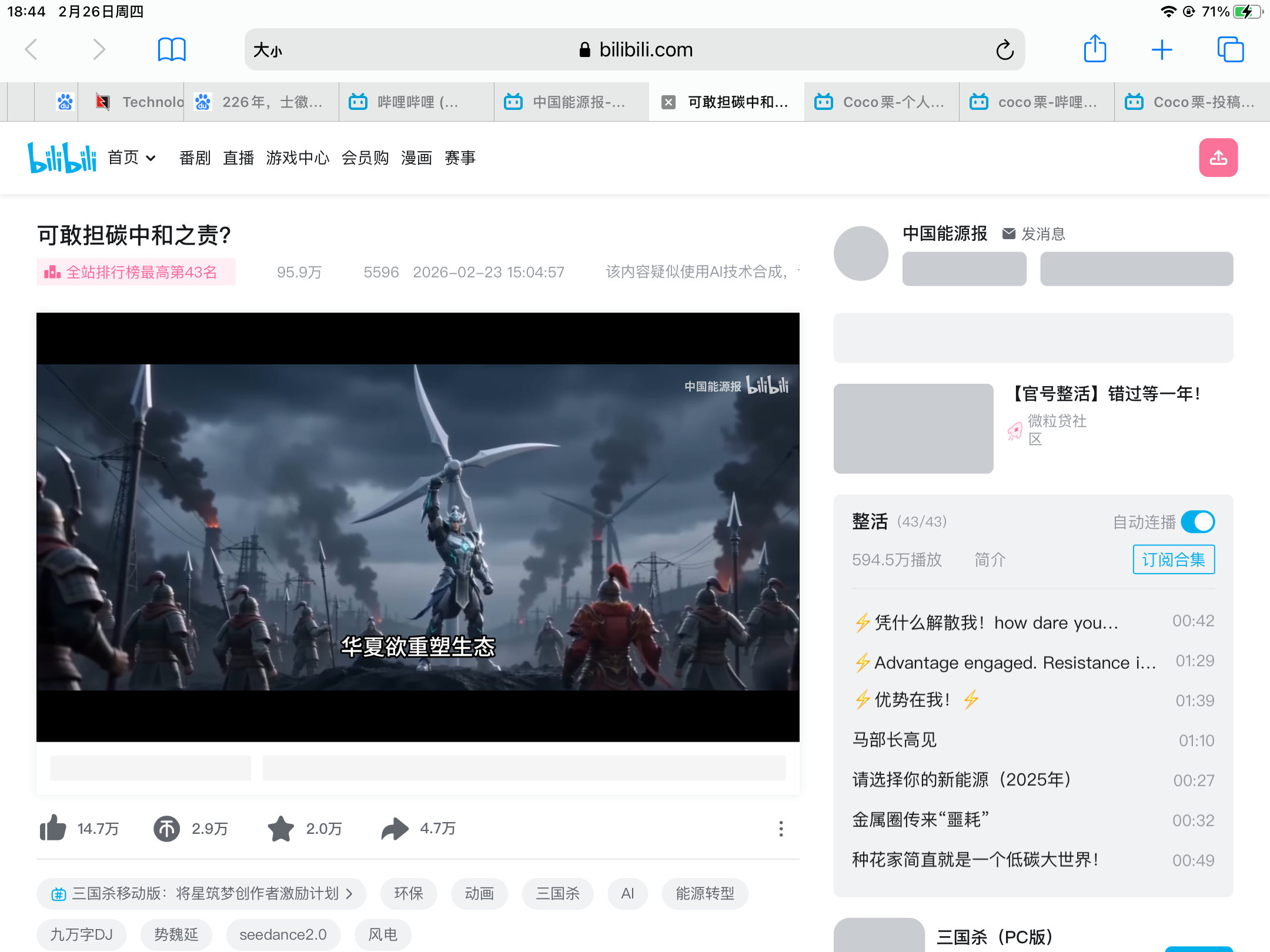1270x952 pixels.
Task: Click the 订阅合集 subscribe button
Action: pyautogui.click(x=1173, y=559)
